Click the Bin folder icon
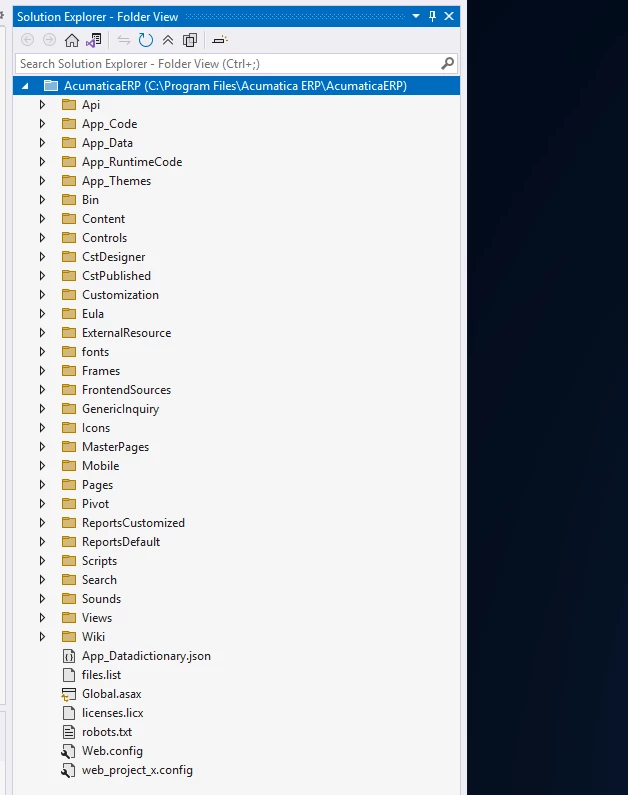Viewport: 628px width, 795px height. point(69,200)
